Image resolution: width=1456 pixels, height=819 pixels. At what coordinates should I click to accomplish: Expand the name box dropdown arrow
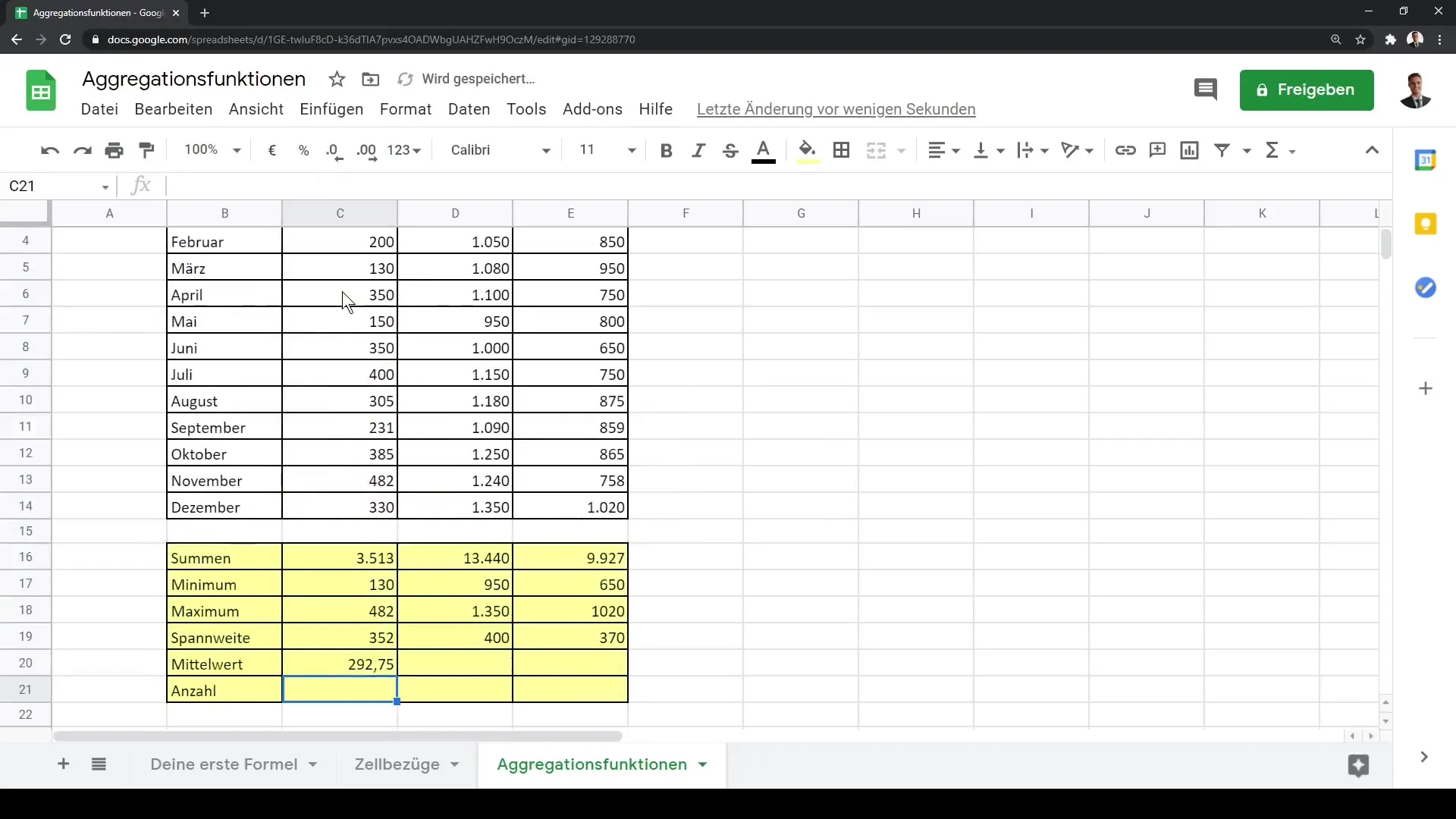tap(105, 187)
